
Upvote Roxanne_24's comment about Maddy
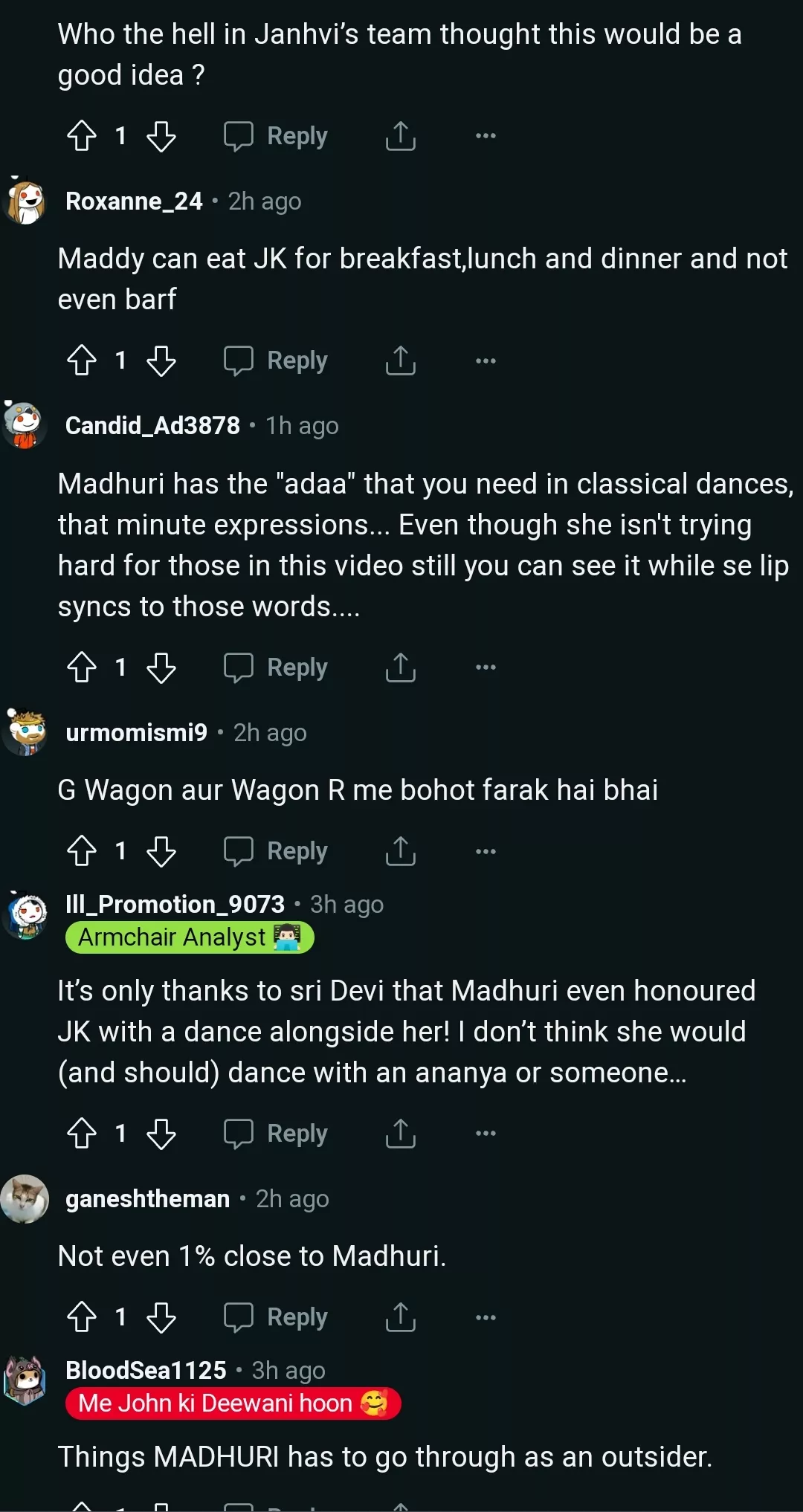click(x=82, y=361)
